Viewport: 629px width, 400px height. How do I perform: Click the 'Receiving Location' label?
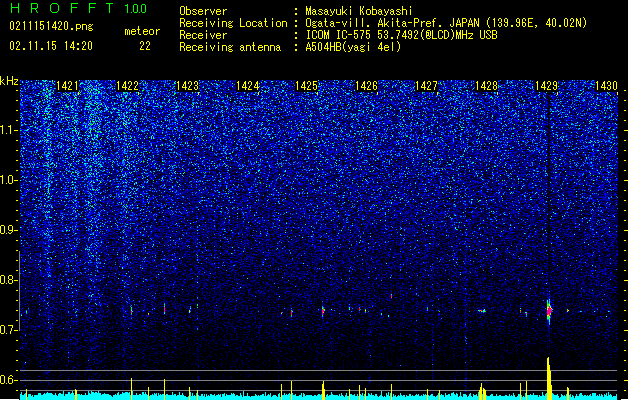(233, 23)
